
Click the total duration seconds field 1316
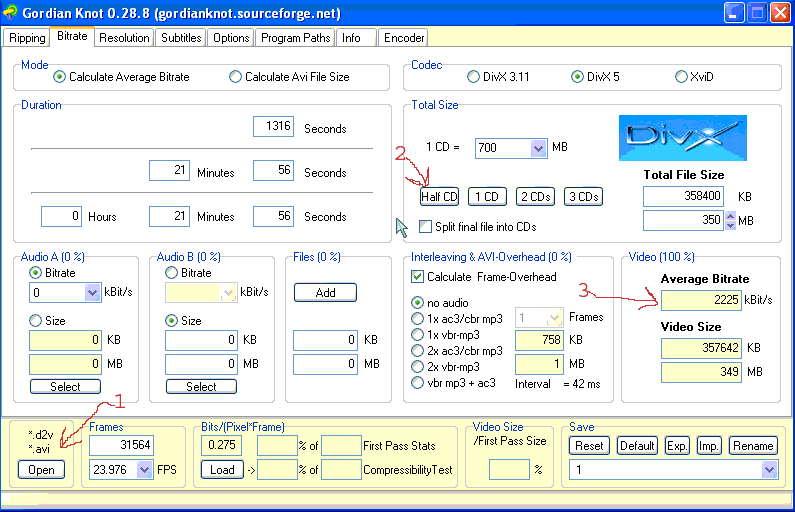click(273, 126)
